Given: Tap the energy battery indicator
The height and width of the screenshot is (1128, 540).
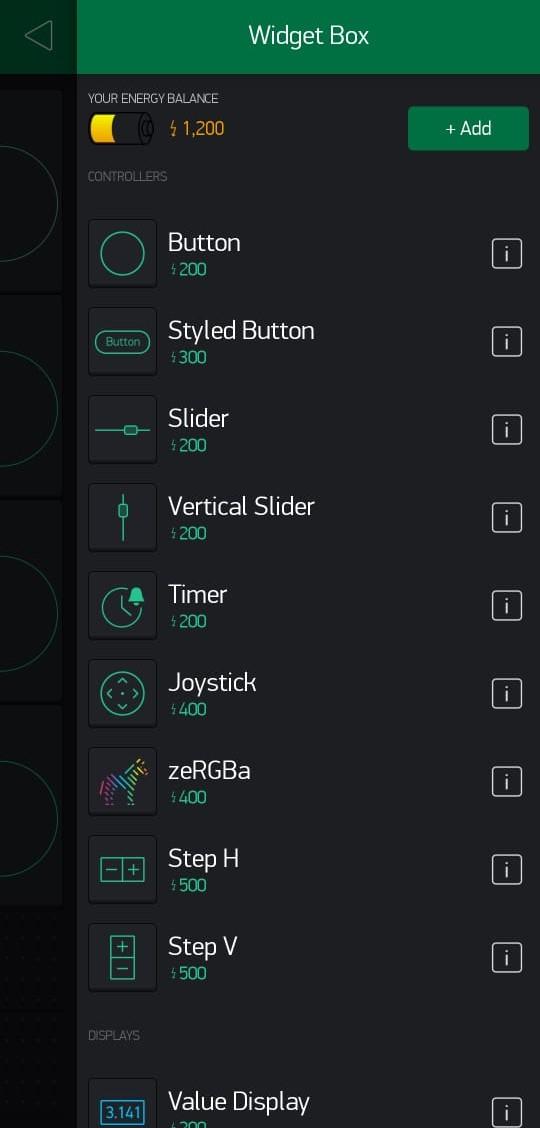Looking at the screenshot, I should coord(122,129).
